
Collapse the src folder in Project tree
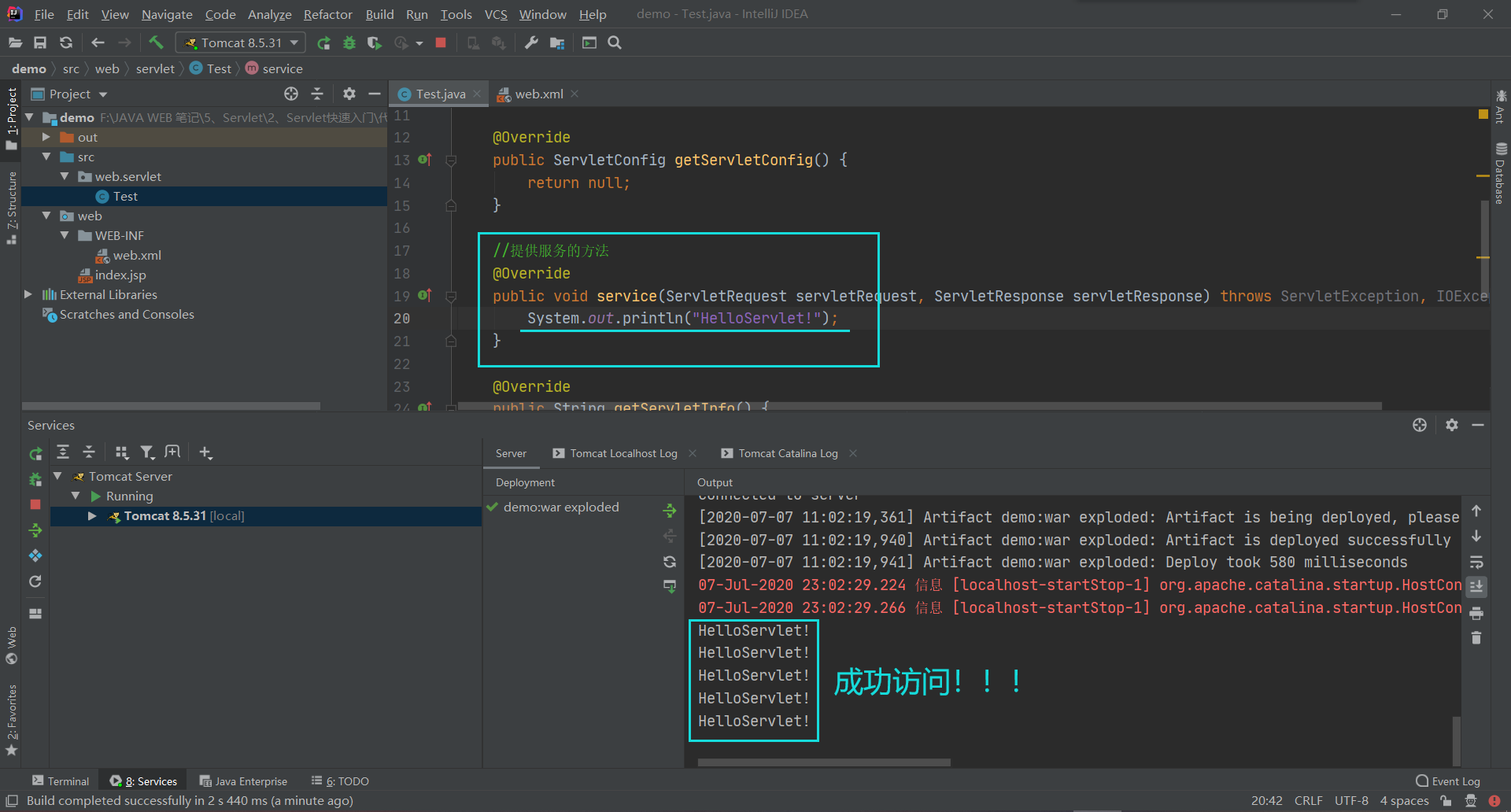(46, 157)
